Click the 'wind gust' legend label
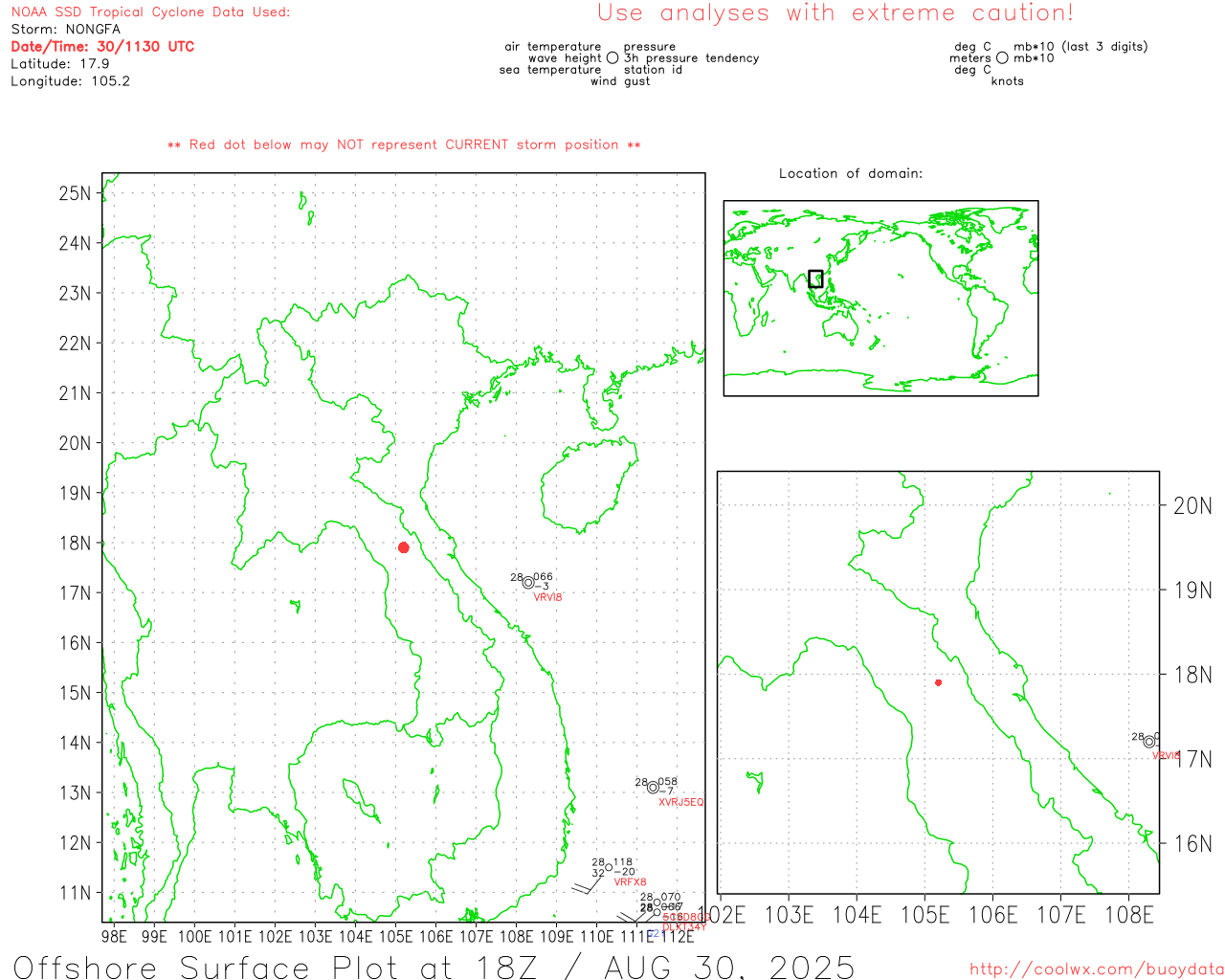1225x980 pixels. 620,81
